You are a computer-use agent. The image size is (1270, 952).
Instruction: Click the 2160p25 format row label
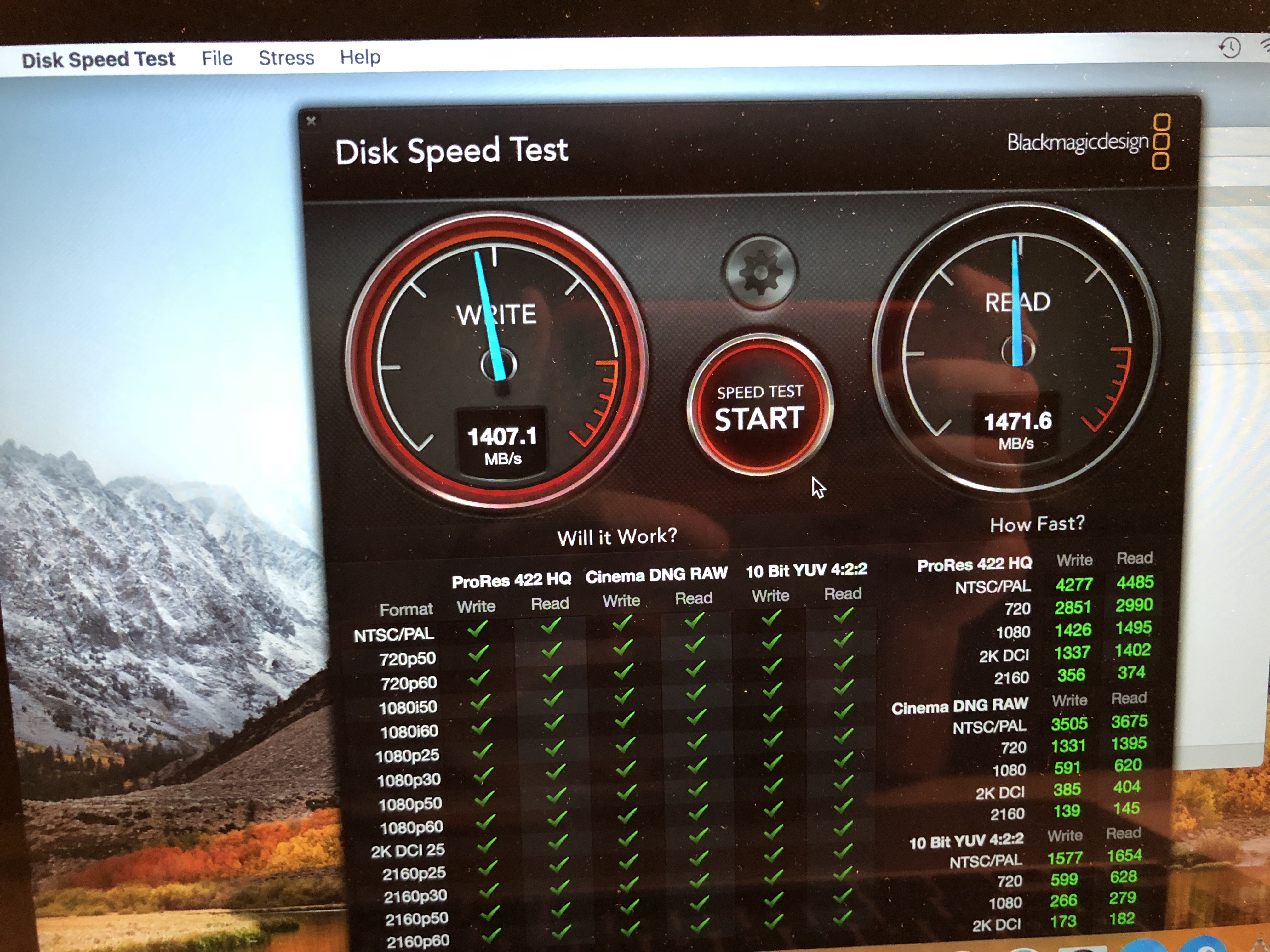(x=414, y=873)
